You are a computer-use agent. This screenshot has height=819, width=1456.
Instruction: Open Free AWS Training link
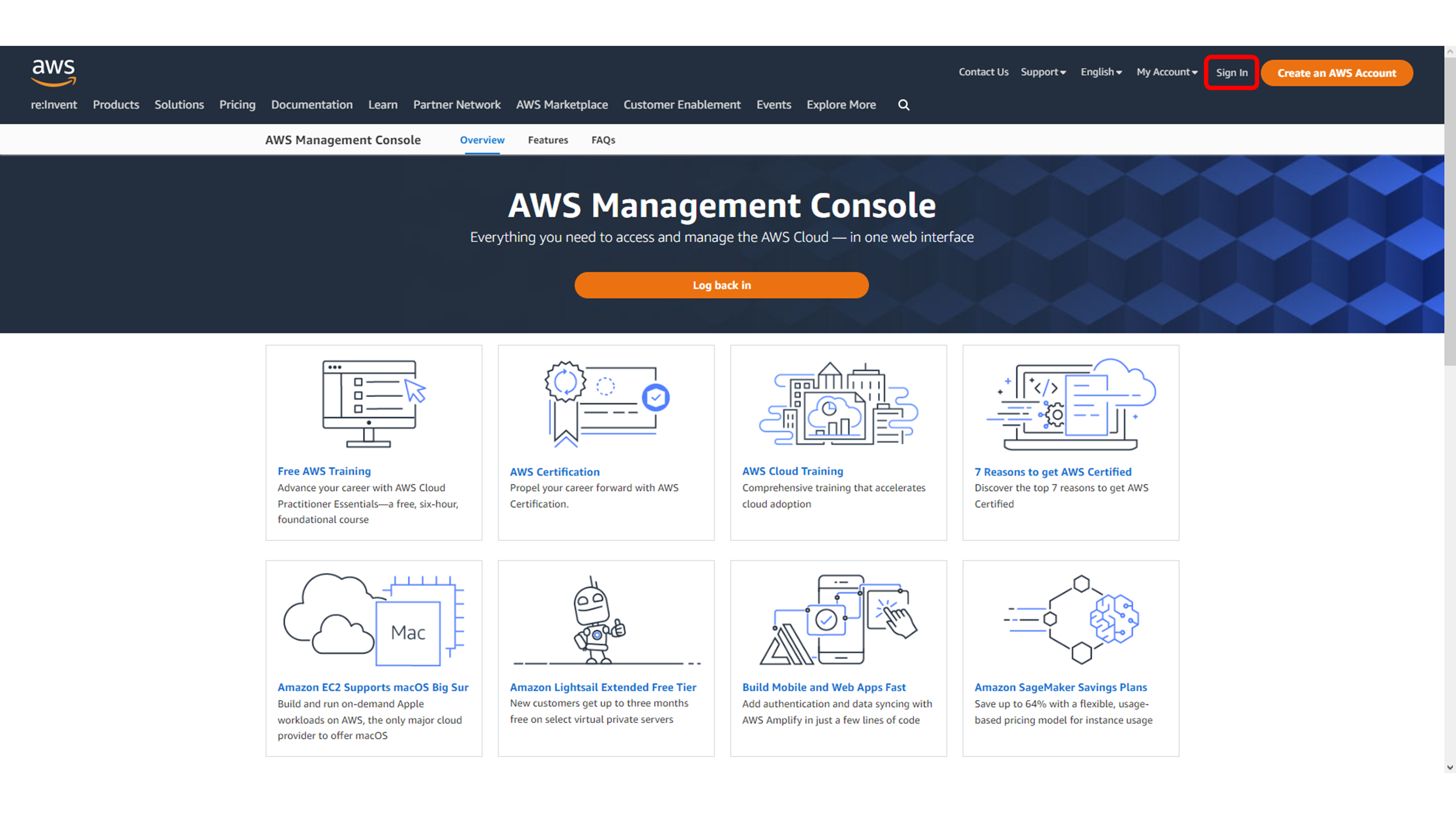pos(324,471)
